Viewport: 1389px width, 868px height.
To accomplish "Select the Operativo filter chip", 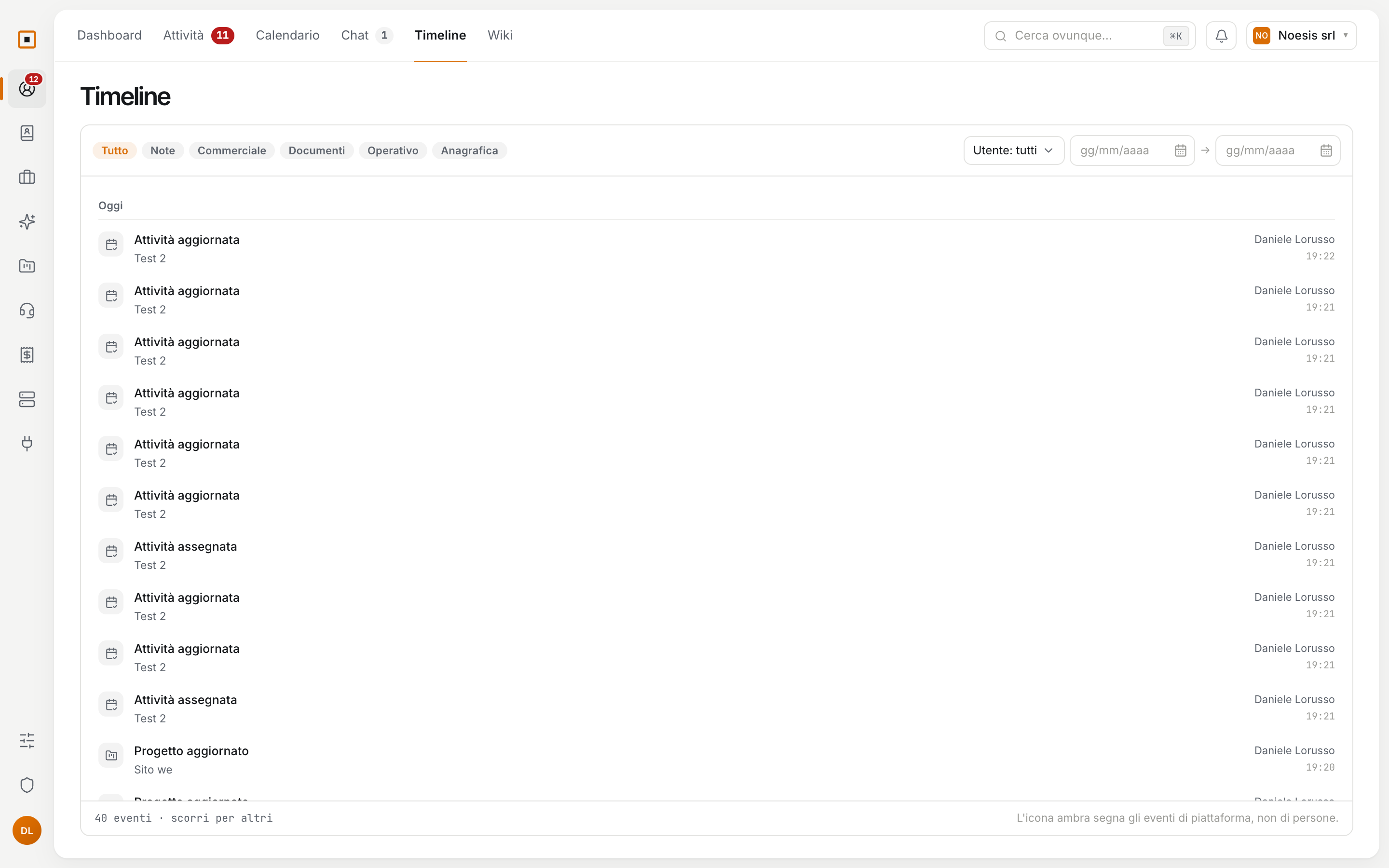I will click(393, 150).
